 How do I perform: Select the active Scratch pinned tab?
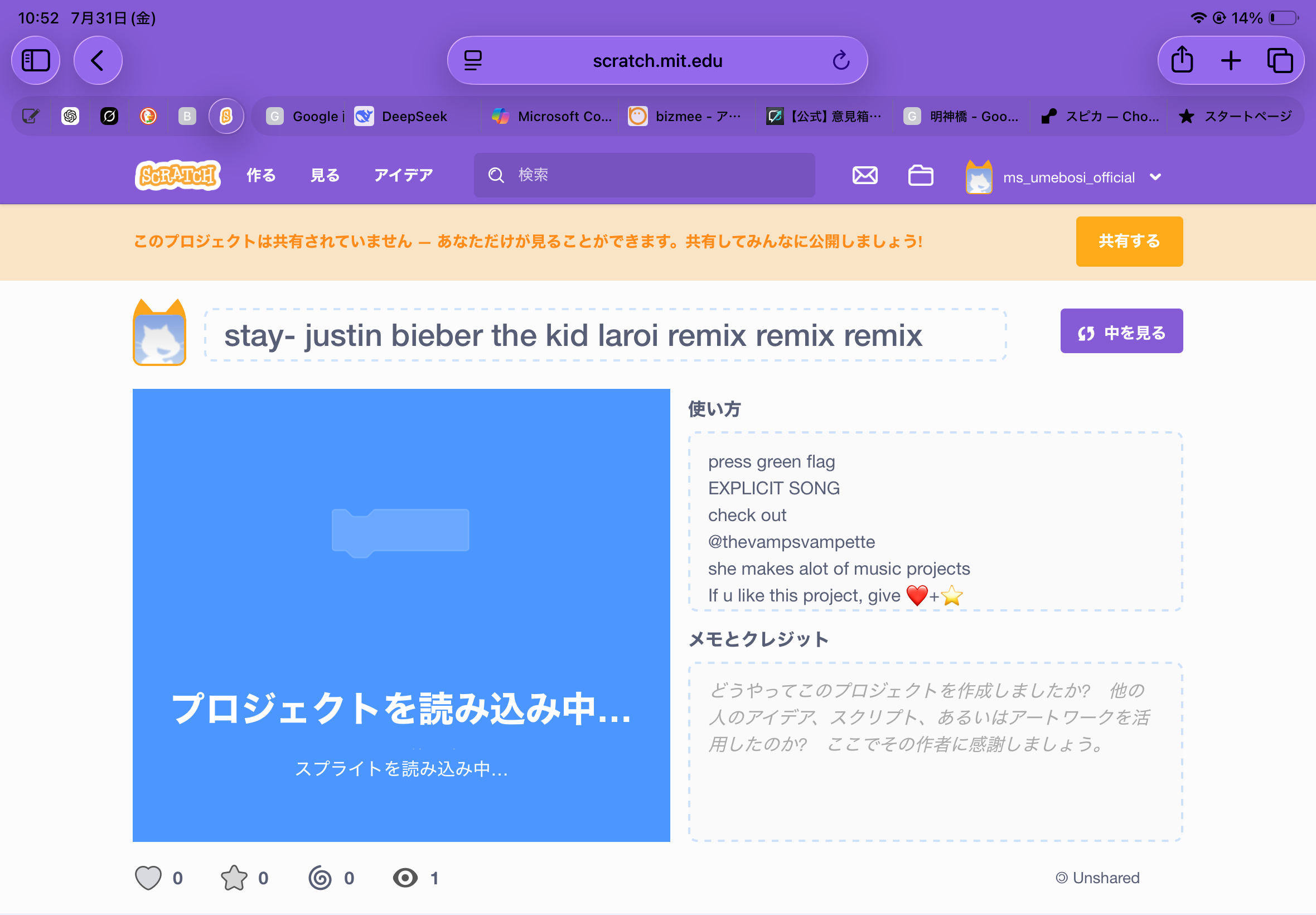pyautogui.click(x=226, y=117)
